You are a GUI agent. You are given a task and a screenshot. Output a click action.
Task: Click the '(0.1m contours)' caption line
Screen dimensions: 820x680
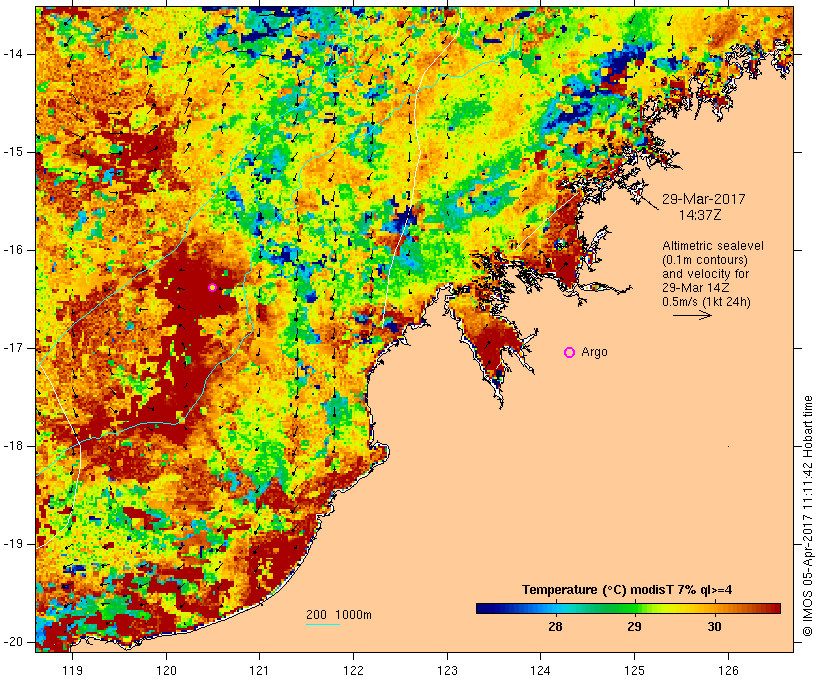[705, 260]
